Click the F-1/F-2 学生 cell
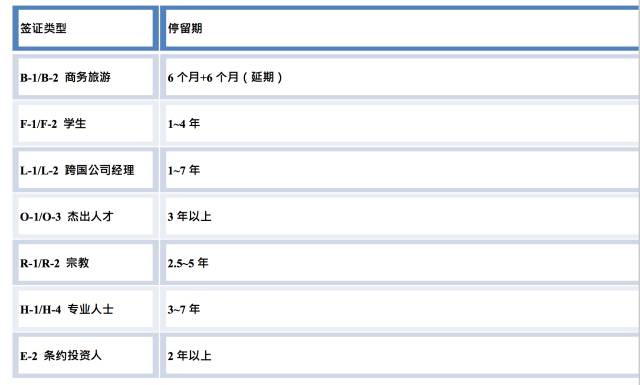This screenshot has height=385, width=640. point(85,123)
